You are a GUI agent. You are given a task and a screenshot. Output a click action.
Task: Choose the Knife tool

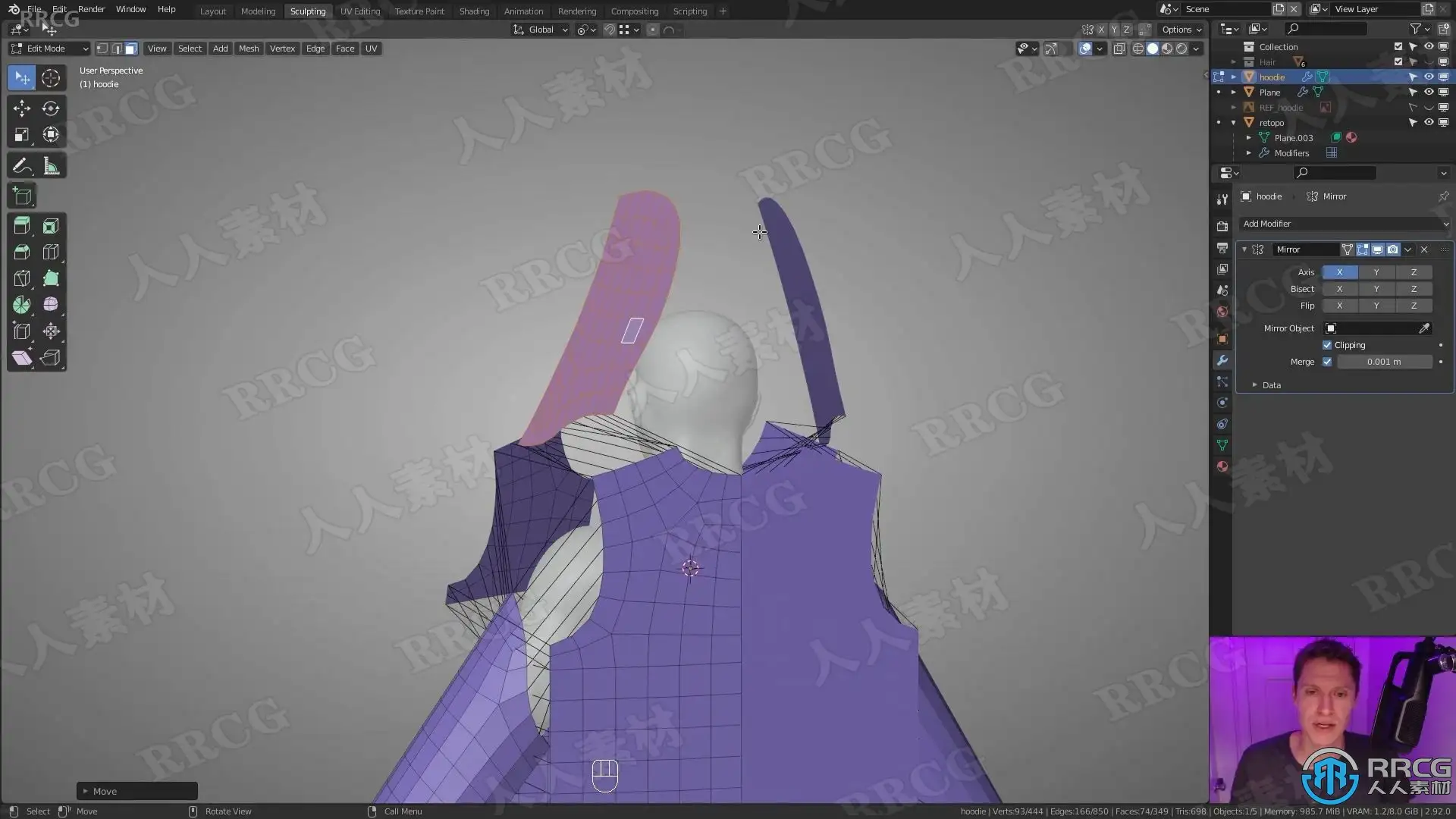22,278
